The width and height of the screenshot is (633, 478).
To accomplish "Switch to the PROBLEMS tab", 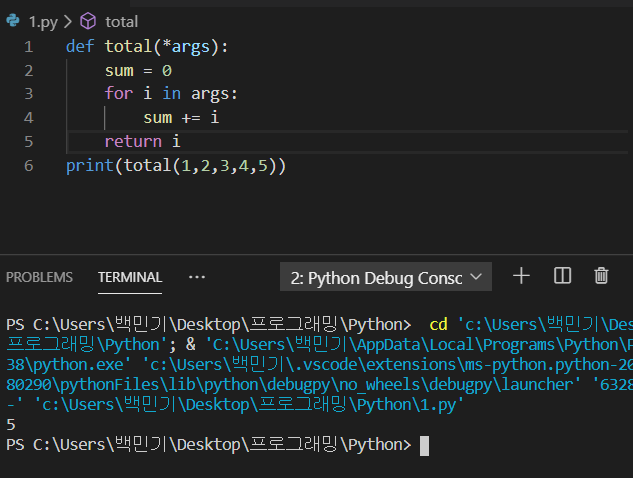I will coord(39,277).
